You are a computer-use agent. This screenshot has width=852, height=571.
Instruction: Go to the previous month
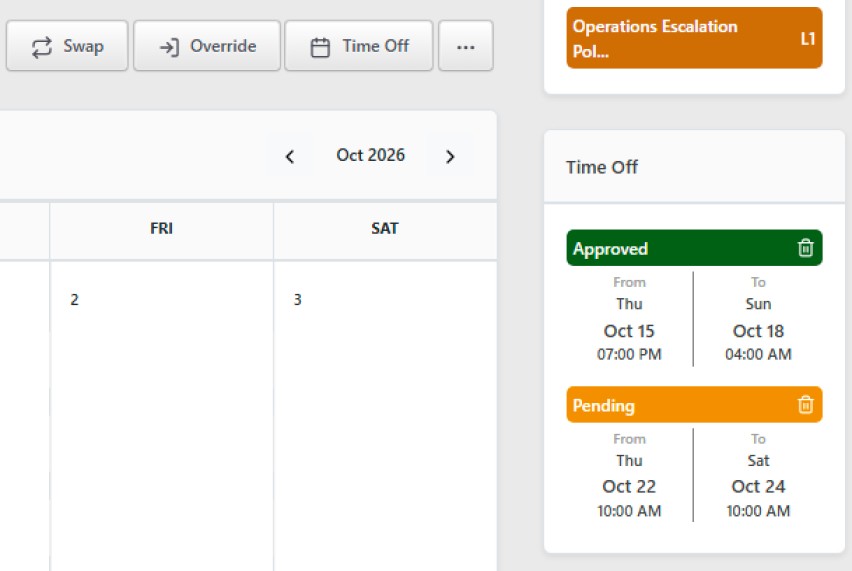point(290,156)
